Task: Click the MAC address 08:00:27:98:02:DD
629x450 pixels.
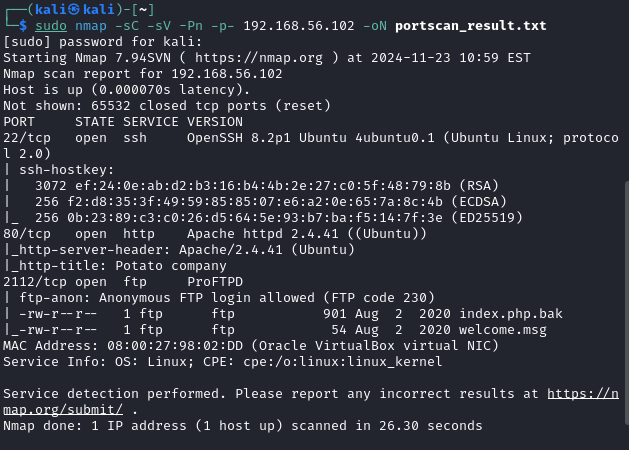Action: click(x=175, y=346)
